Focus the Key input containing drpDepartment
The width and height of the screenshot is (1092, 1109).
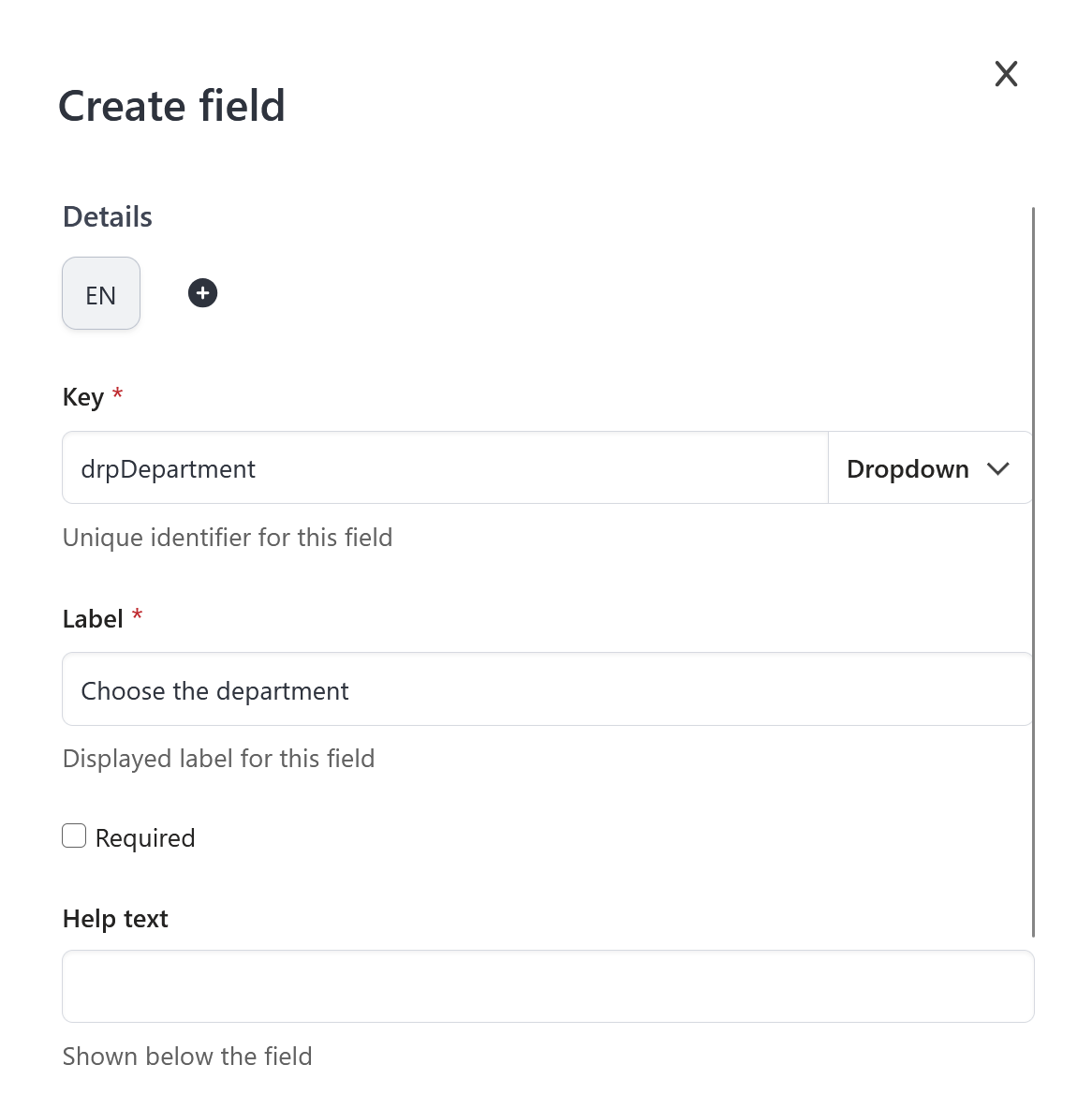(445, 468)
